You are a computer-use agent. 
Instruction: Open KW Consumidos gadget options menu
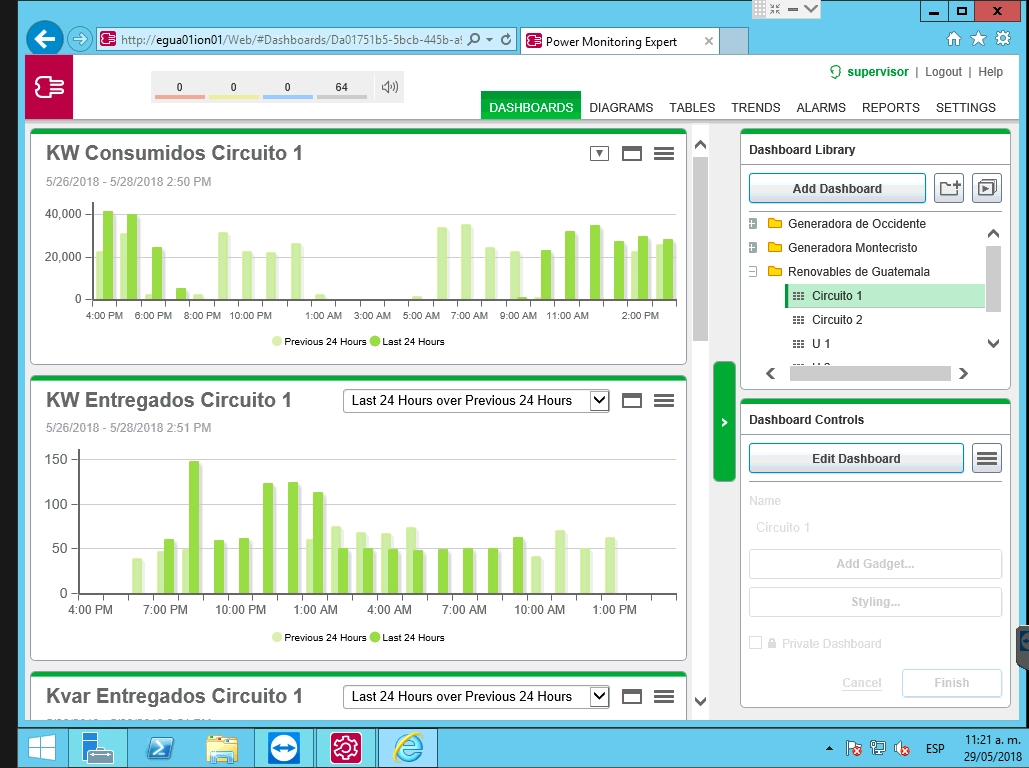(x=663, y=153)
